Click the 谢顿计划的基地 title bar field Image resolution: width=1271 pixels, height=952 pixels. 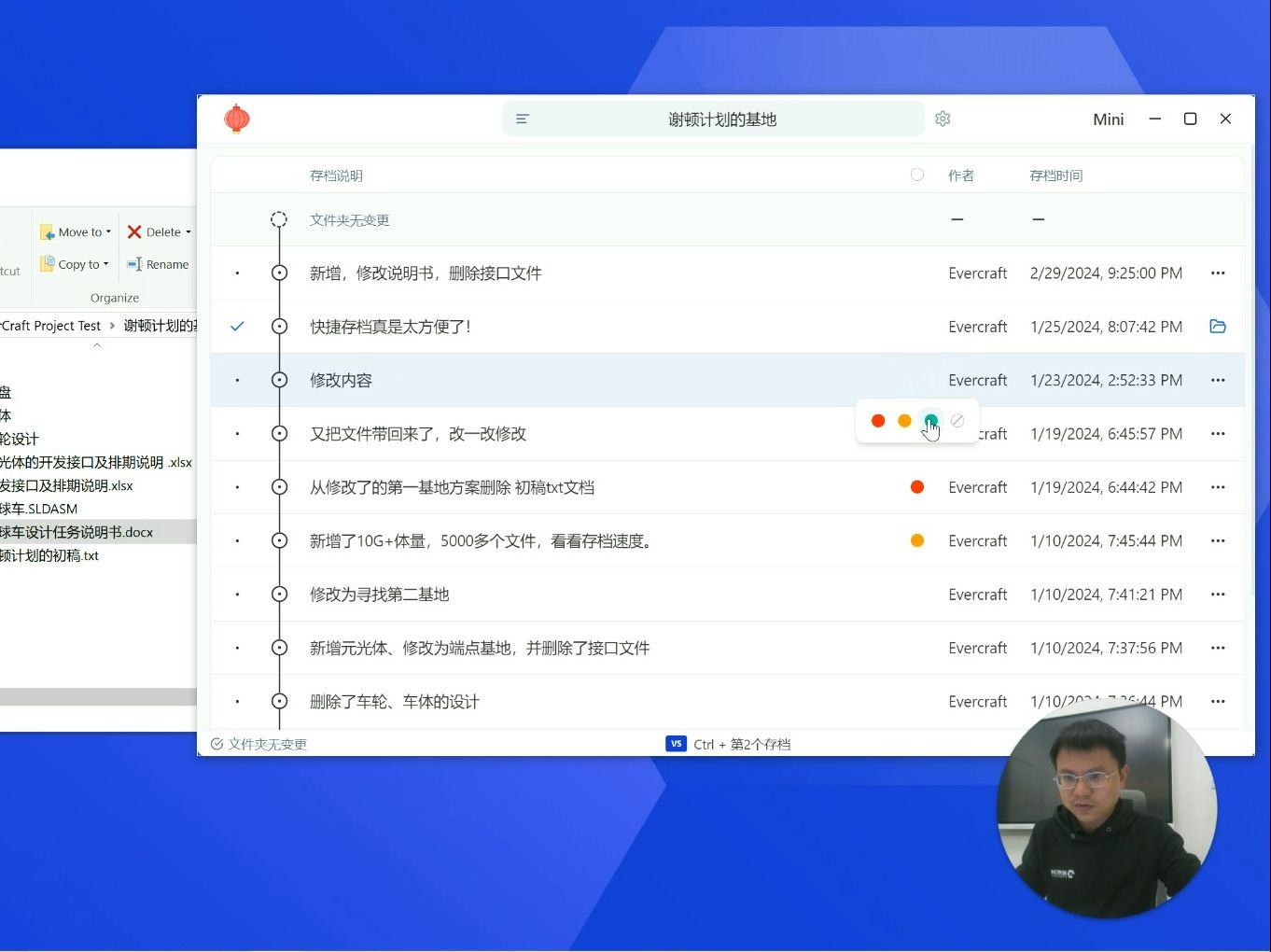713,119
